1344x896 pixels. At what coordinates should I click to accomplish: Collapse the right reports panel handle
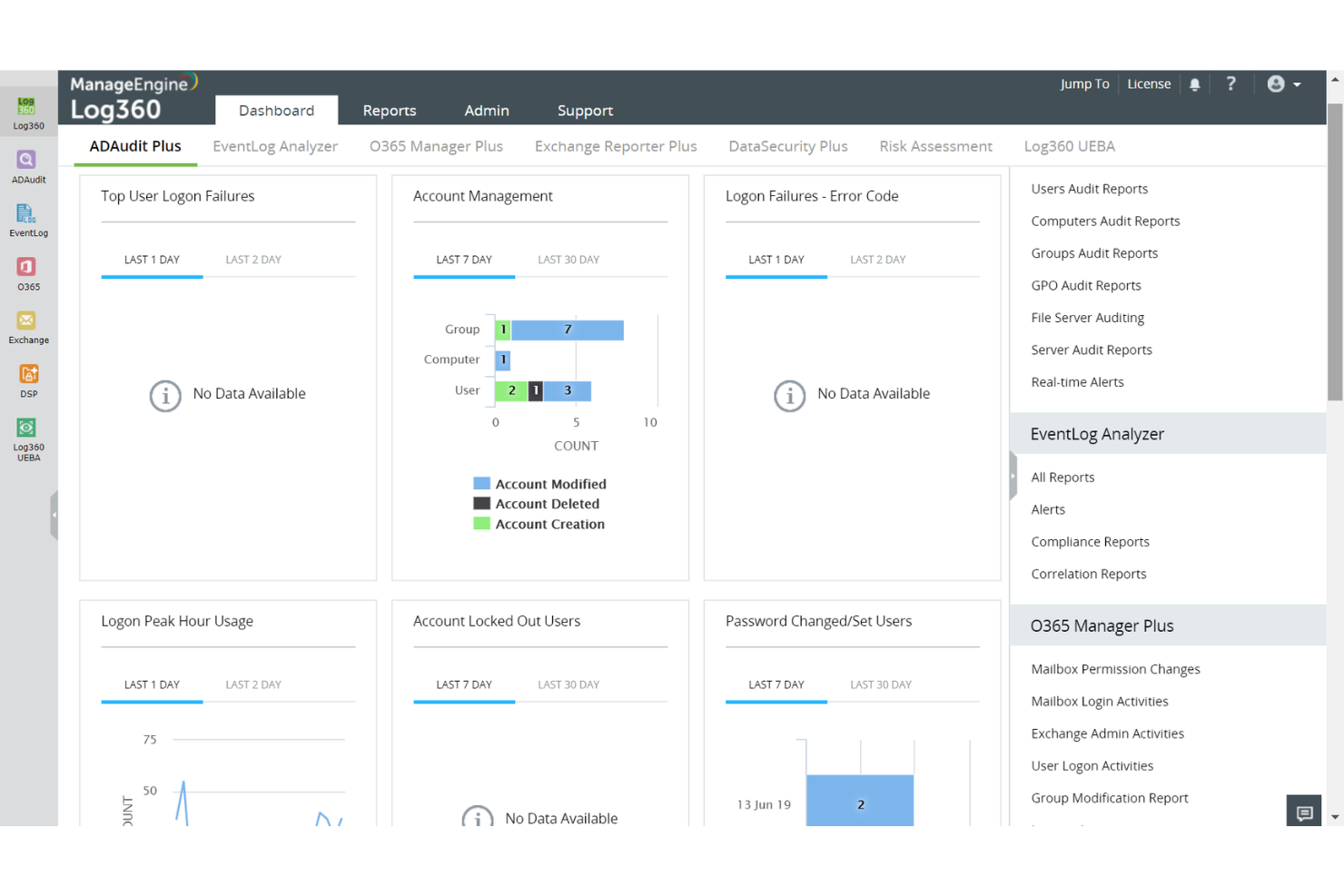(1013, 476)
